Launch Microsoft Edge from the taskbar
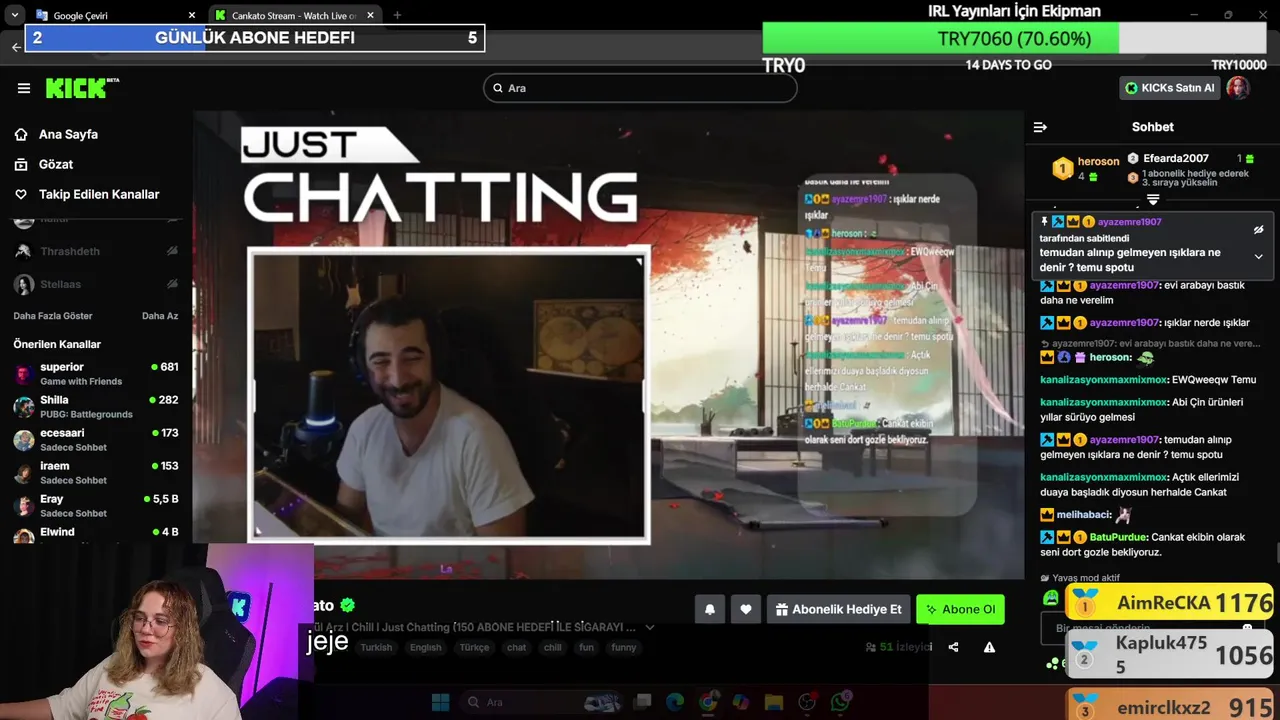 (x=675, y=702)
